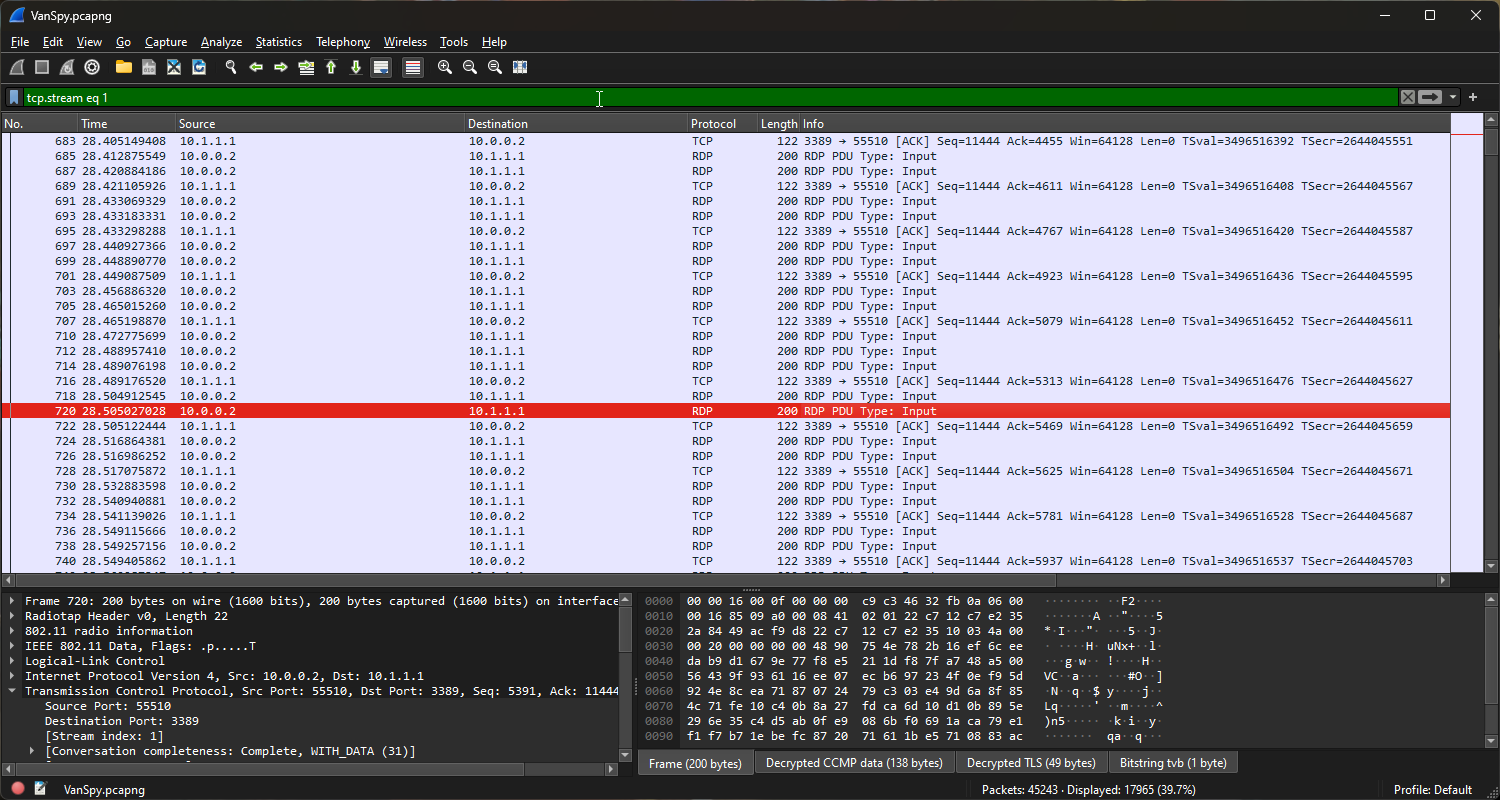Image resolution: width=1500 pixels, height=800 pixels.
Task: Sort by the Info column header
Action: [1125, 124]
